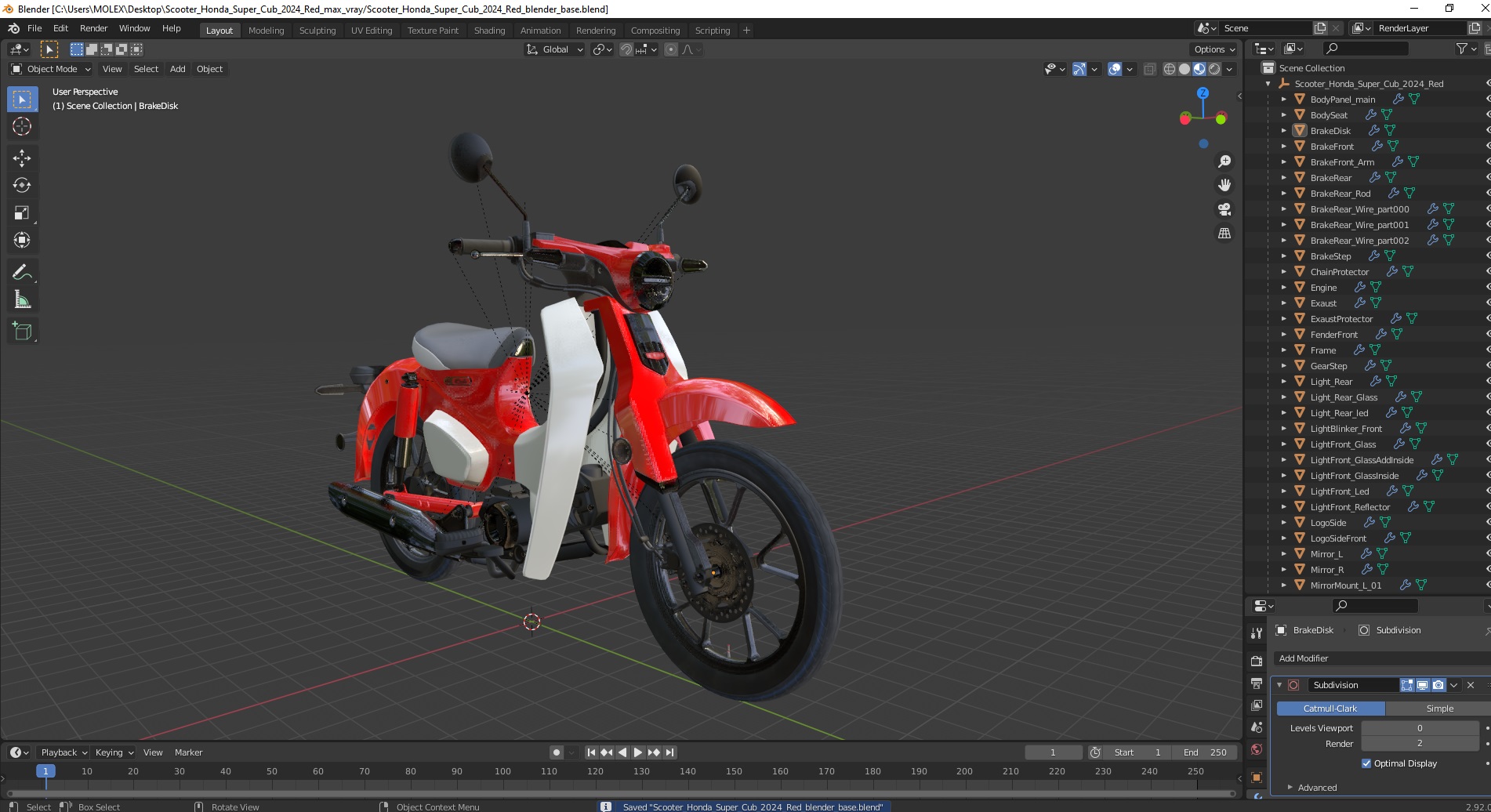The width and height of the screenshot is (1491, 812).
Task: Click the Add Modifier button
Action: pos(1380,658)
